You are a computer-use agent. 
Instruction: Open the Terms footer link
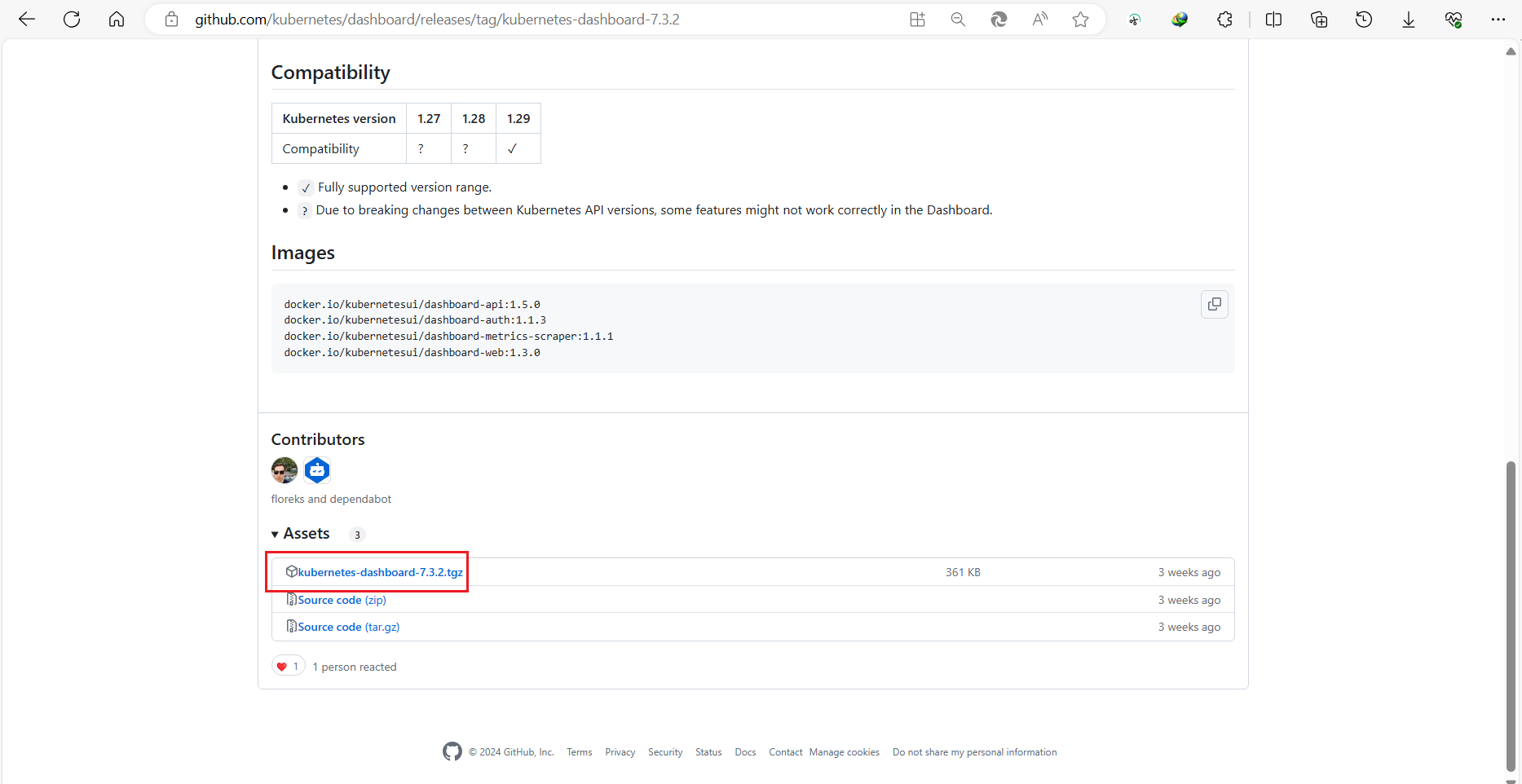[580, 752]
